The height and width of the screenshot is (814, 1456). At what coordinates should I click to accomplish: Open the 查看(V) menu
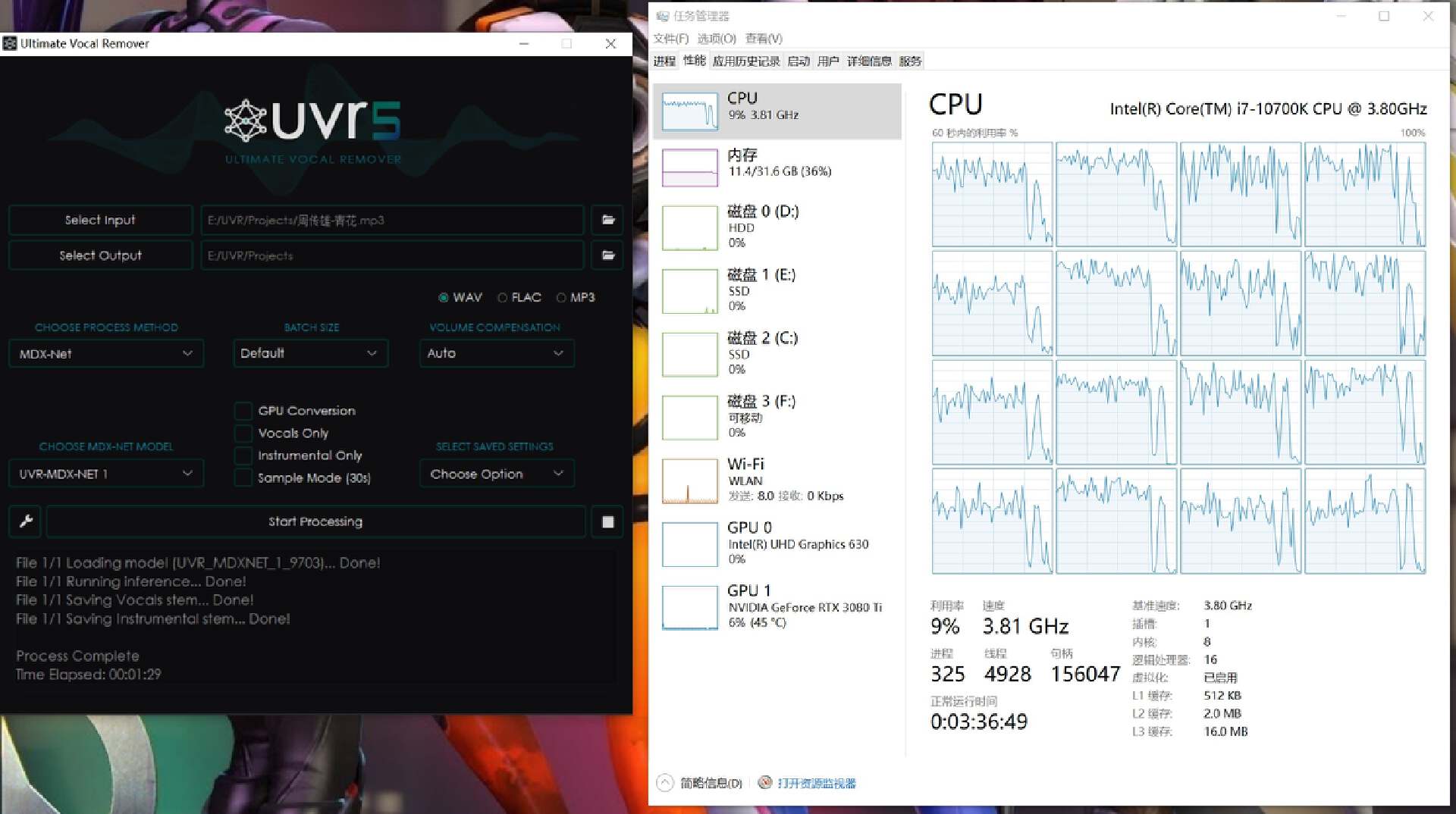point(764,39)
